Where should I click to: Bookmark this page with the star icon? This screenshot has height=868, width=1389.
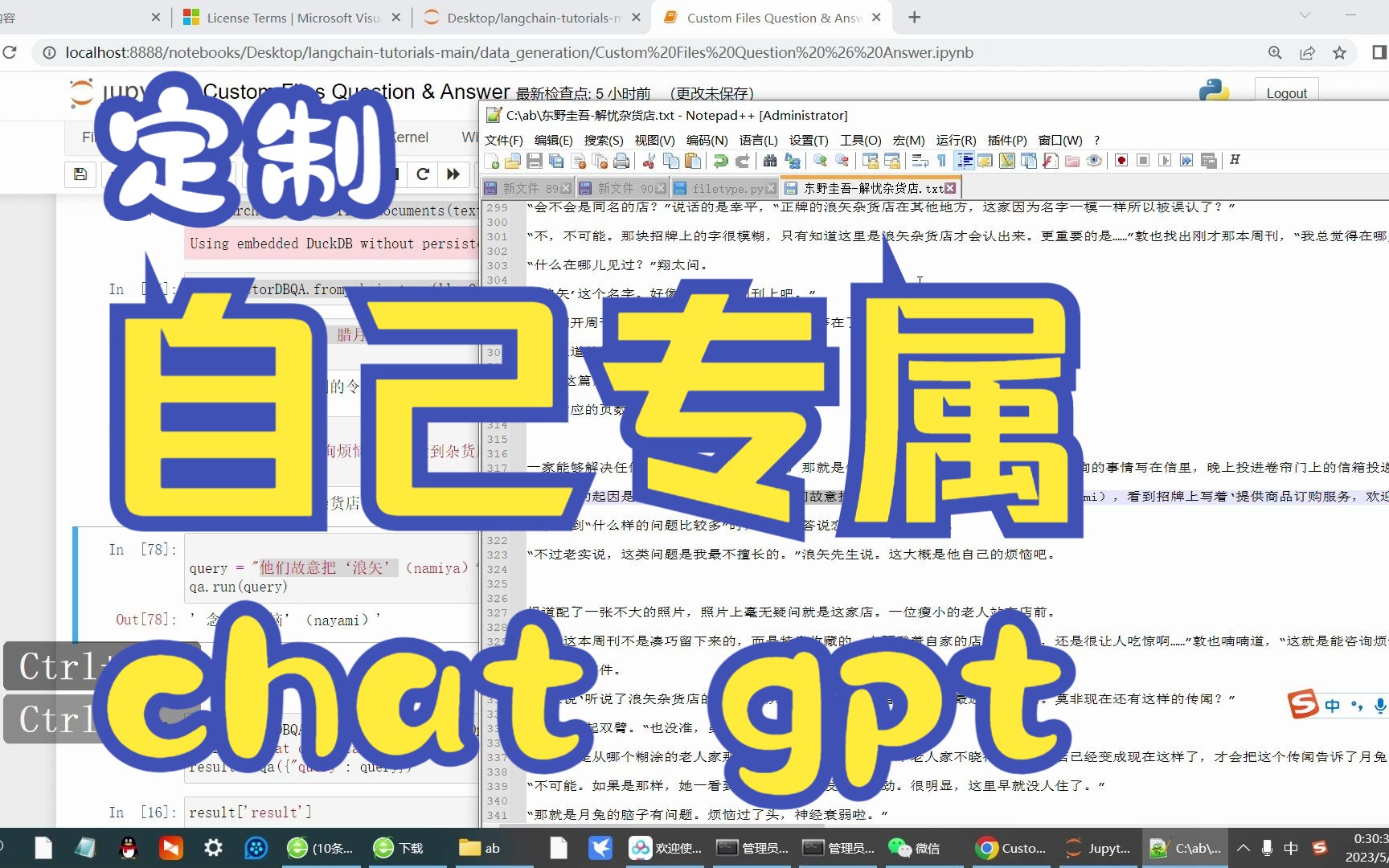click(1339, 52)
